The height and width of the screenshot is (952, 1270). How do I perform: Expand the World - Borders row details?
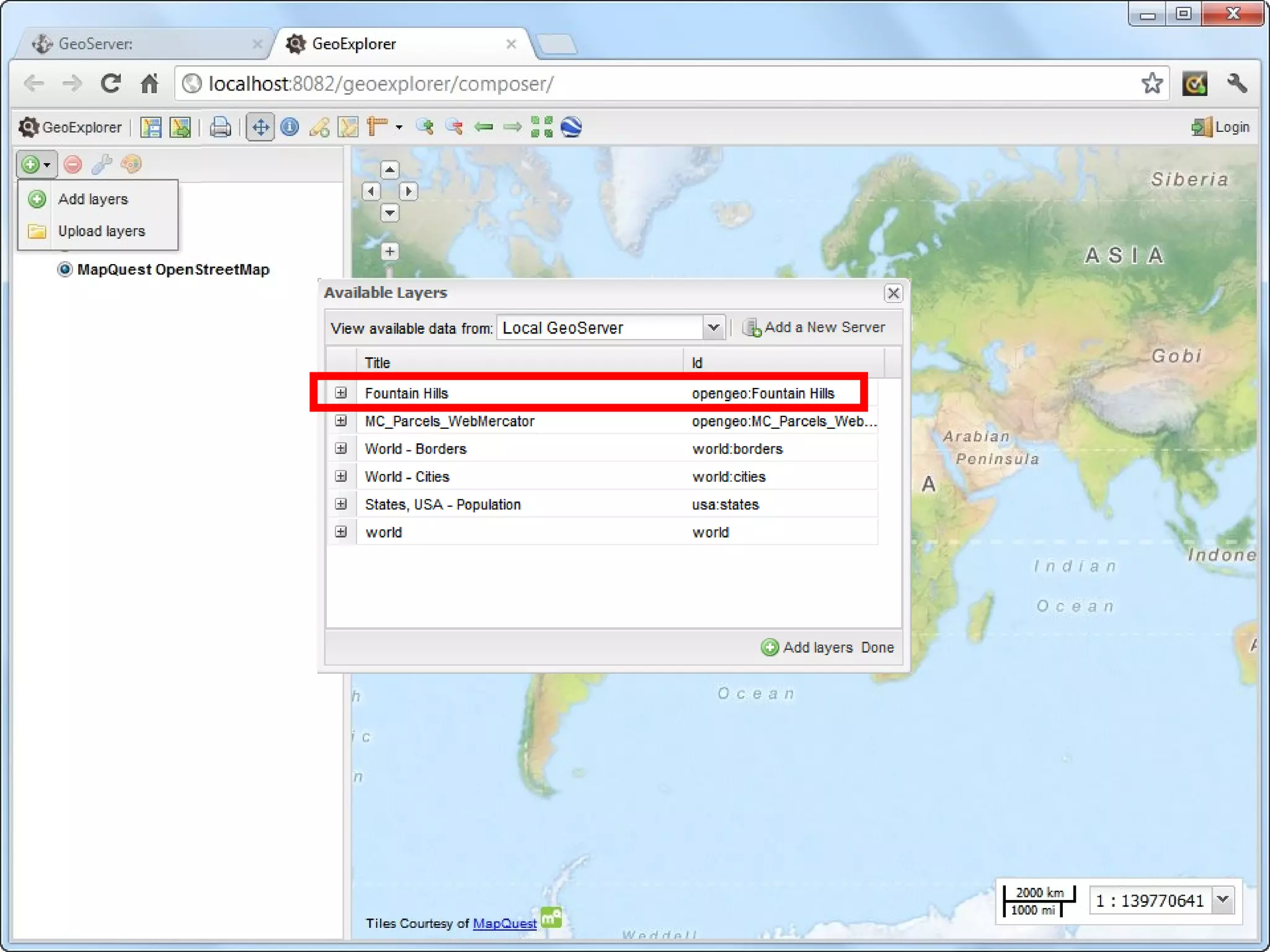pos(341,449)
